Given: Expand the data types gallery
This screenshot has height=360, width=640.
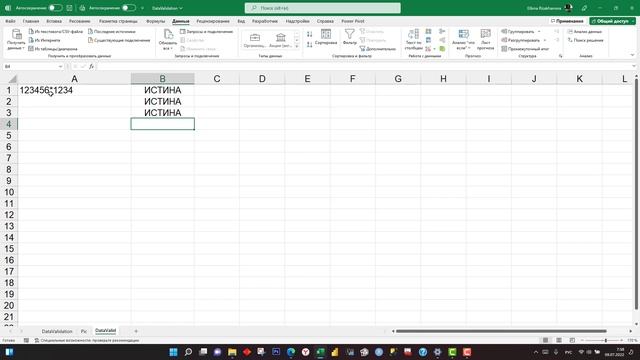Looking at the screenshot, I should (297, 46).
